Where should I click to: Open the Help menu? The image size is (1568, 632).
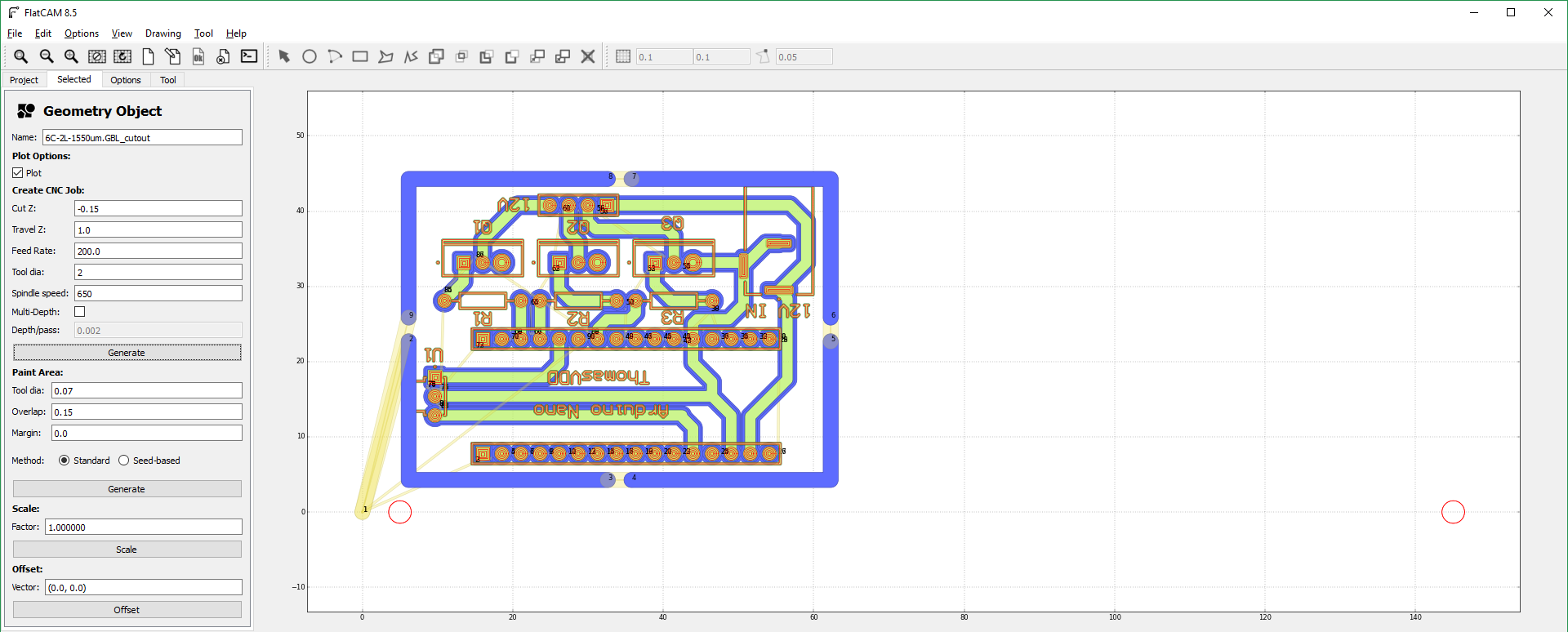236,33
